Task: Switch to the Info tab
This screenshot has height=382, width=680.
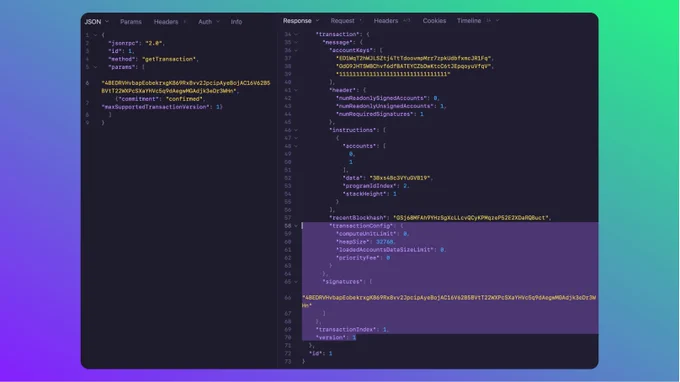Action: [236, 22]
